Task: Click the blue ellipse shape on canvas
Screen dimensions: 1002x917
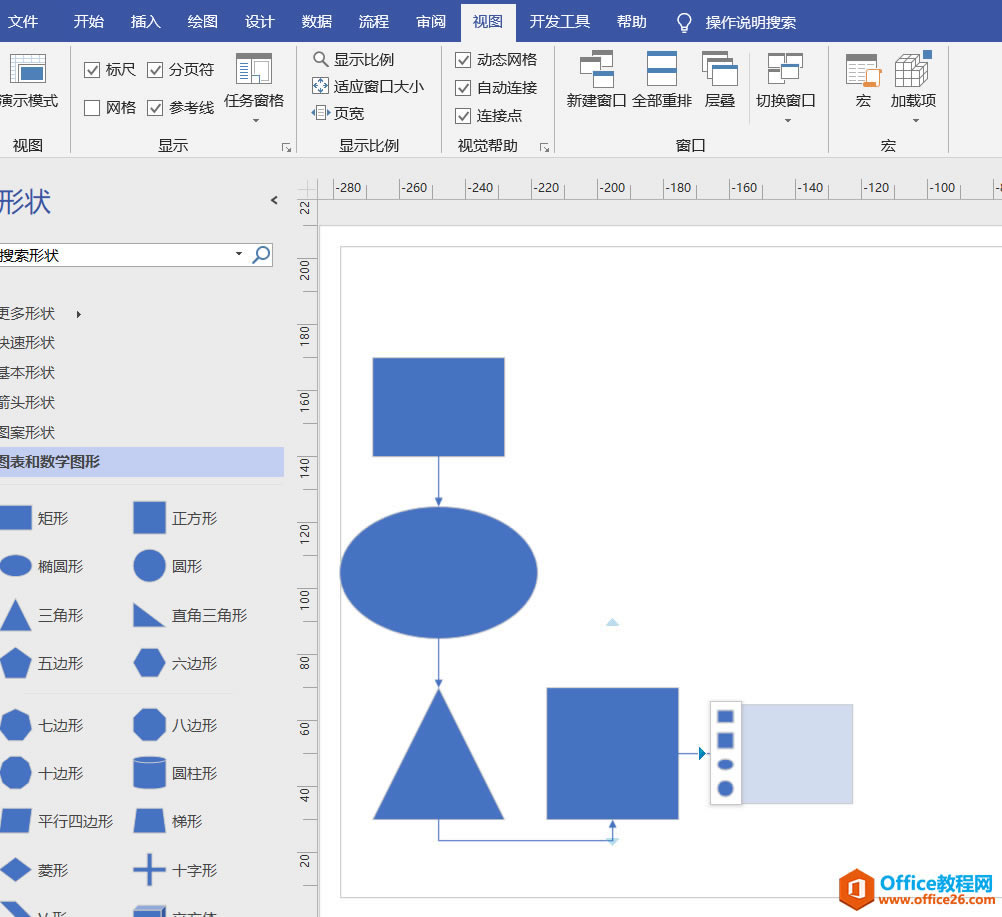Action: [438, 573]
